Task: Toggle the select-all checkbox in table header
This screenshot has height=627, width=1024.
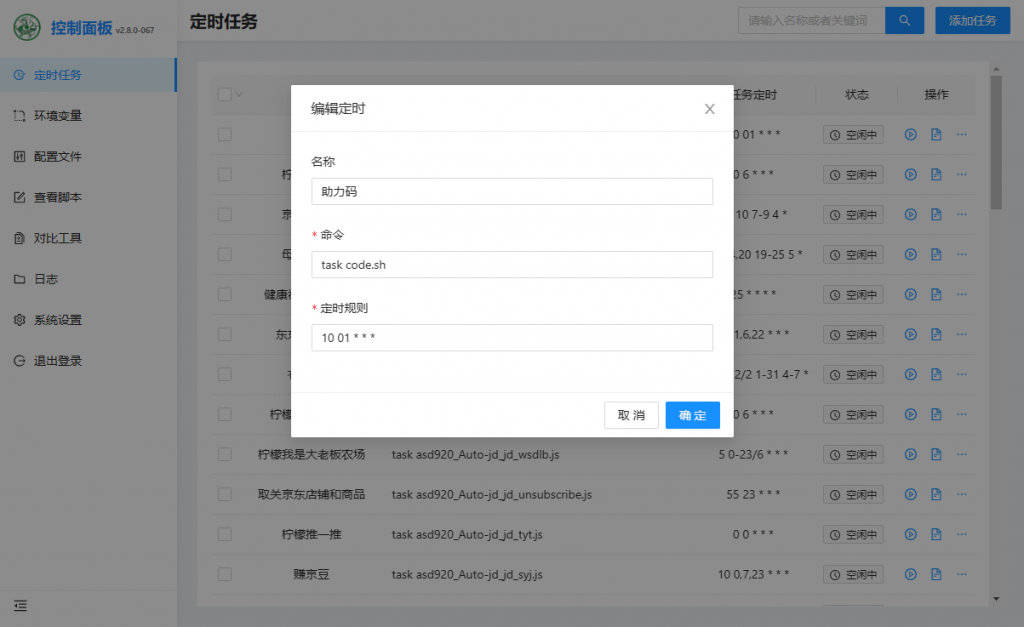Action: coord(224,94)
